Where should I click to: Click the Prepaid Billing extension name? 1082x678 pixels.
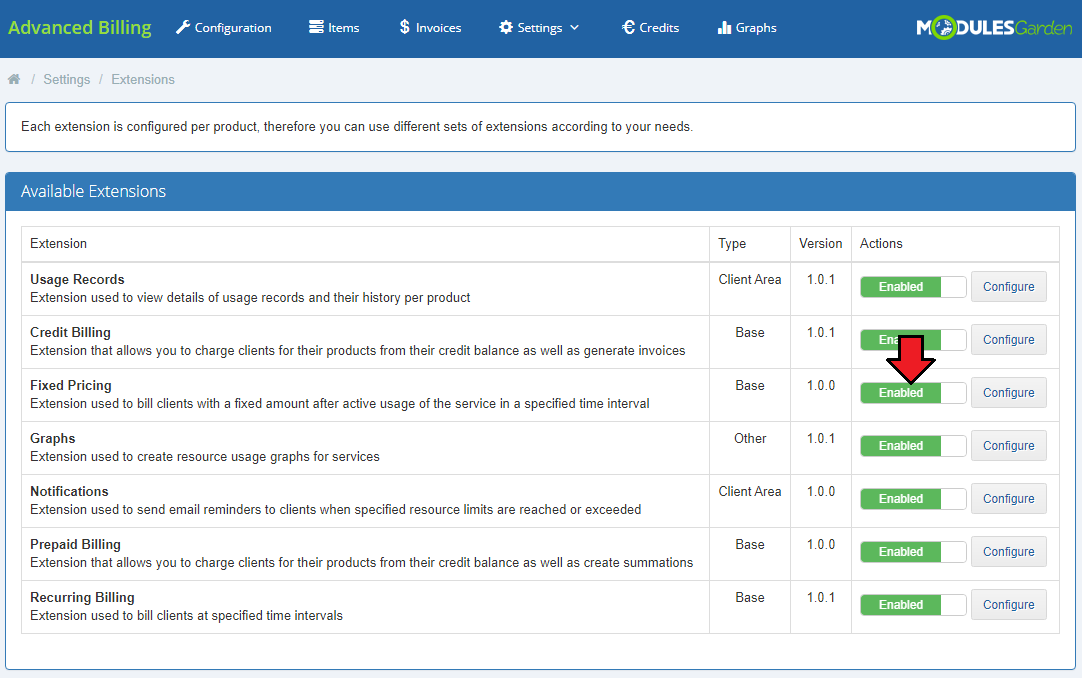pos(75,545)
